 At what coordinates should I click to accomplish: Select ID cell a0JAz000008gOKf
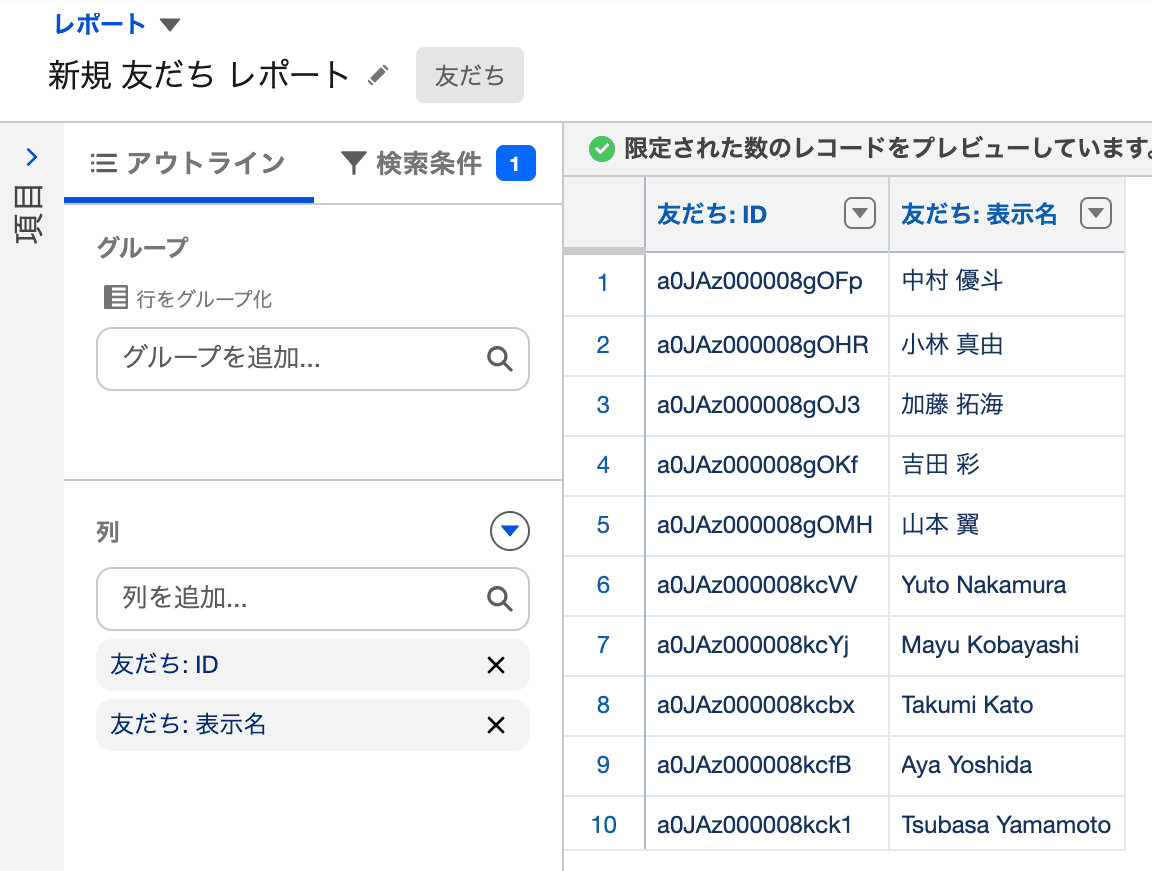pos(766,466)
